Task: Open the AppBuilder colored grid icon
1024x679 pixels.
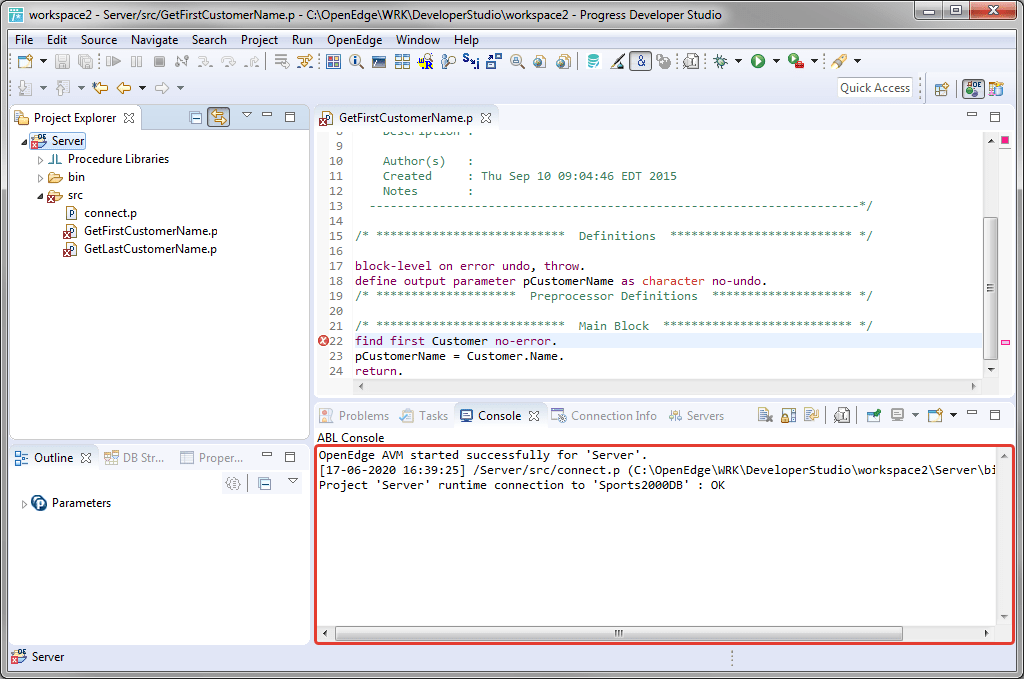Action: coord(334,61)
